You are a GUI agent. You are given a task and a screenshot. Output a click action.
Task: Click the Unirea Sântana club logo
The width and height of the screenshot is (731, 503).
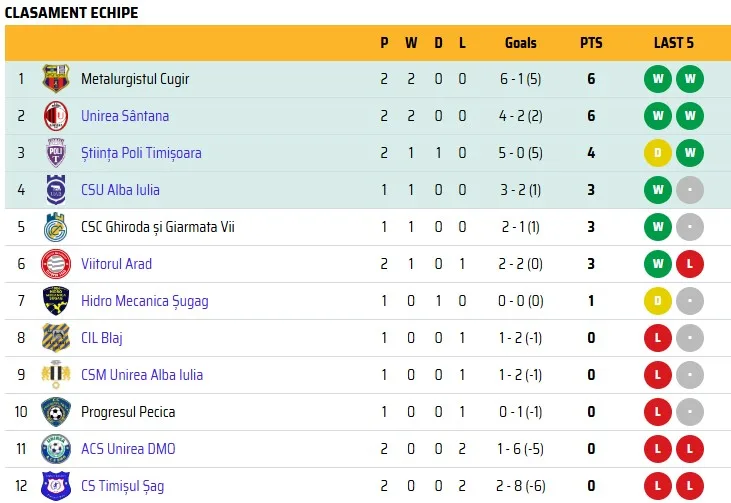click(x=56, y=116)
